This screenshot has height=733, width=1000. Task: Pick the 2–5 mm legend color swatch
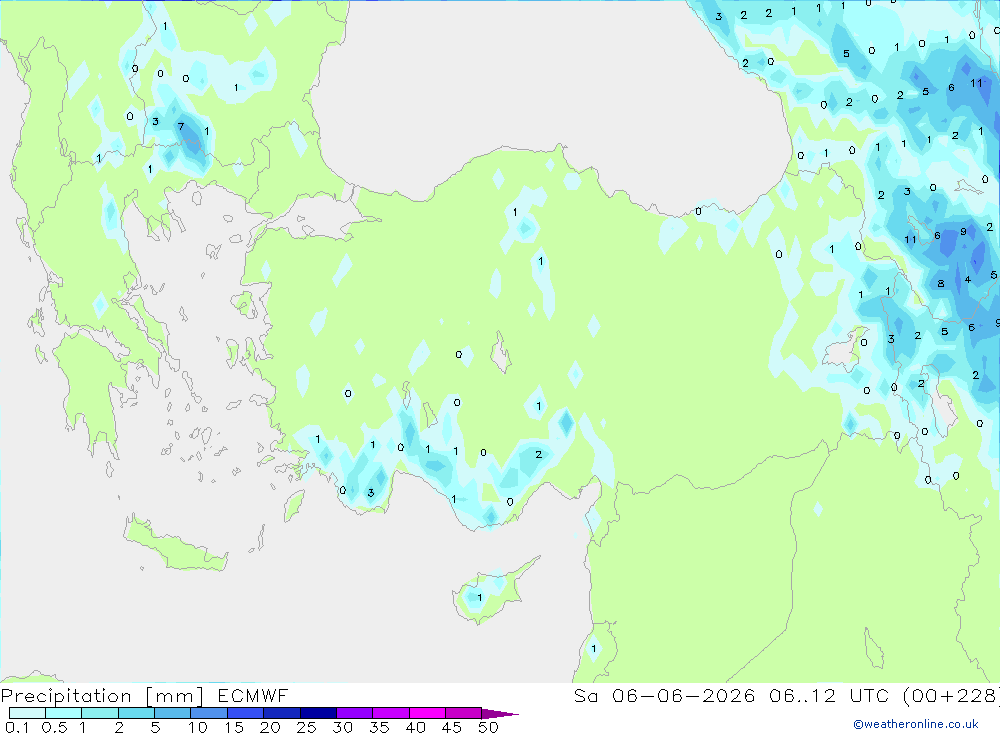tap(136, 713)
